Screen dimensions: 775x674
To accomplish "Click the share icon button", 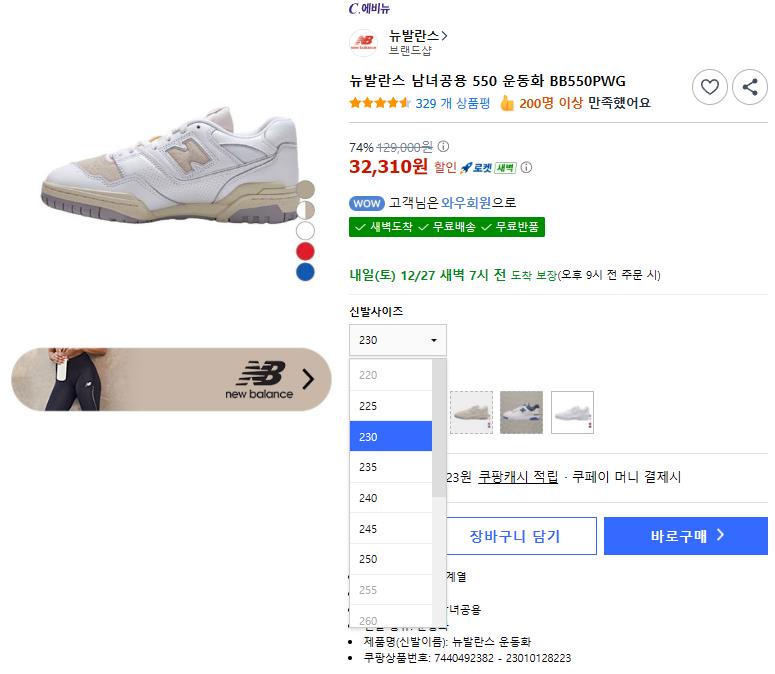I will pyautogui.click(x=750, y=87).
